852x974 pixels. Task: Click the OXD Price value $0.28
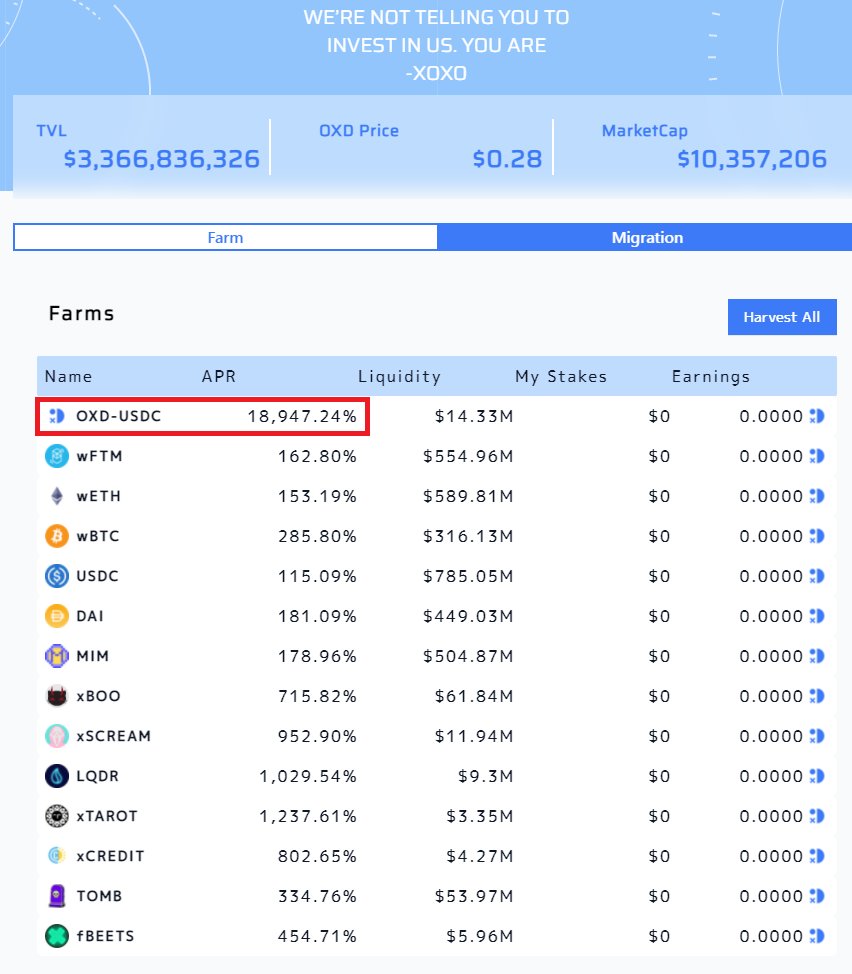tap(507, 159)
